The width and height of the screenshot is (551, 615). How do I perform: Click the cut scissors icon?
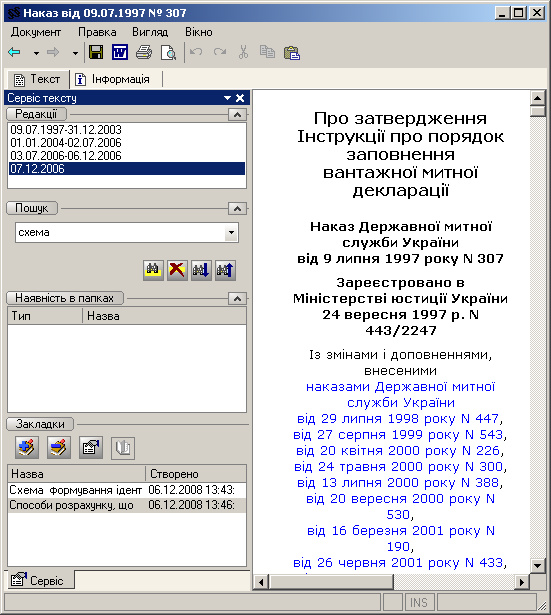point(244,52)
